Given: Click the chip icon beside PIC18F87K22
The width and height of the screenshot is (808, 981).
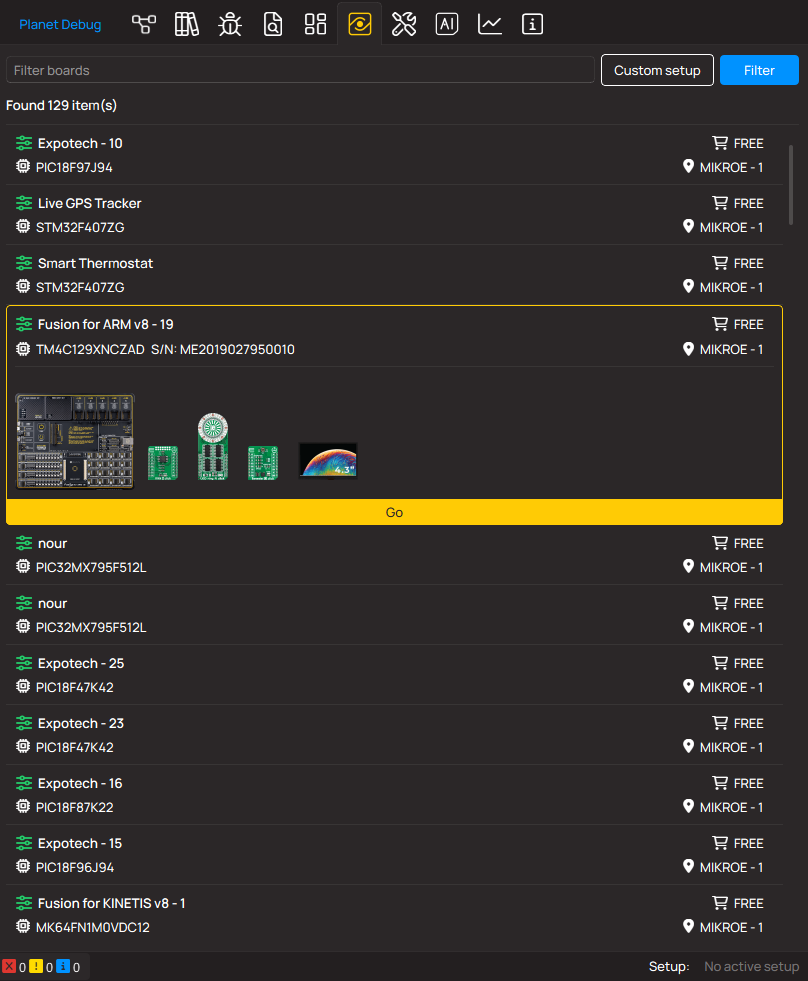Looking at the screenshot, I should click(x=23, y=806).
